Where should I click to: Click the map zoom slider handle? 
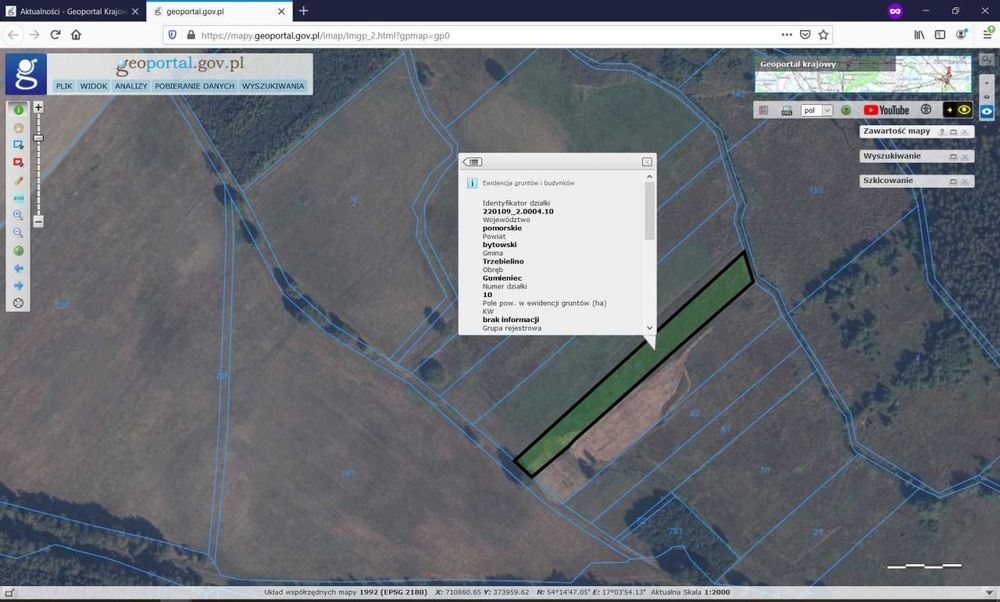click(38, 138)
